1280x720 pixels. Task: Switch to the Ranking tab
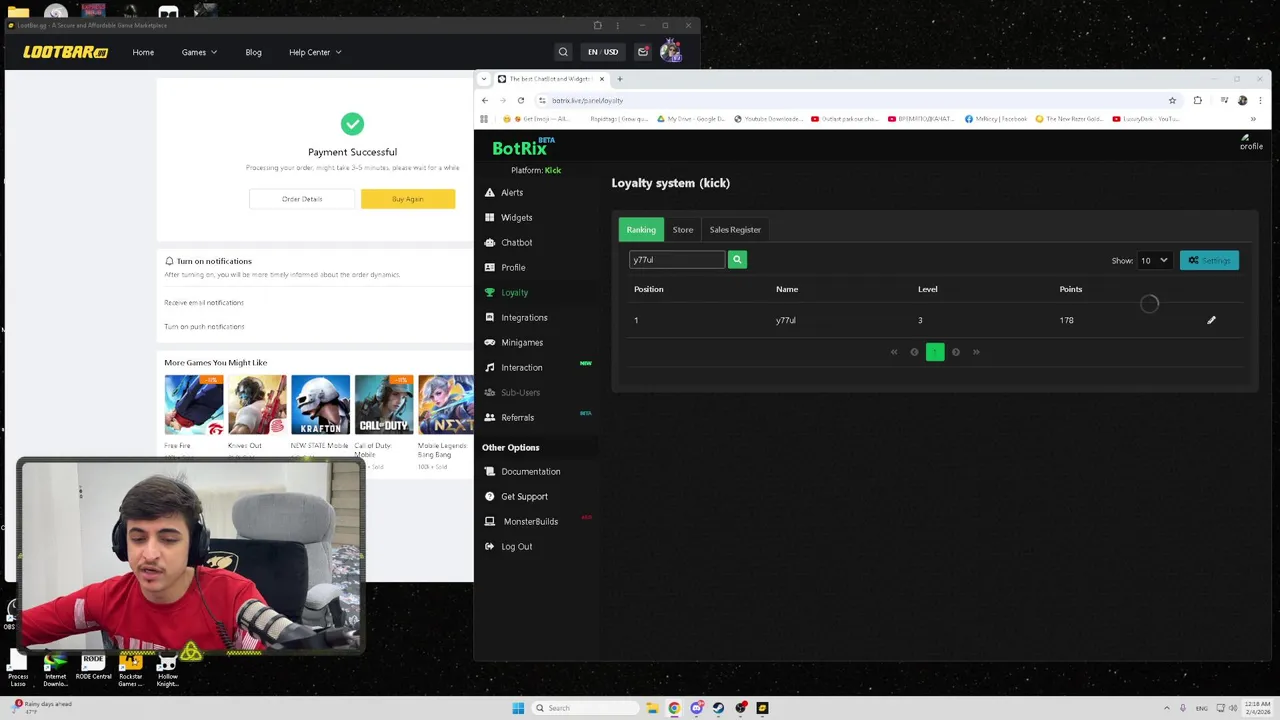click(641, 230)
